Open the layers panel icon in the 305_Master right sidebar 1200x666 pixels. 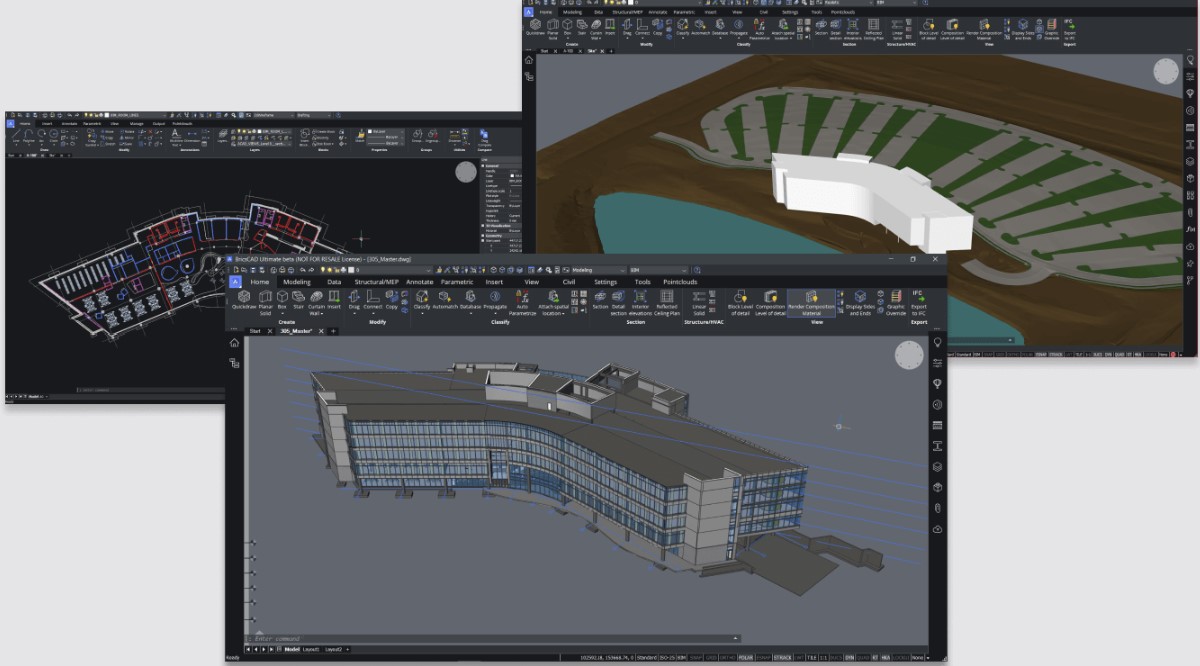938,466
